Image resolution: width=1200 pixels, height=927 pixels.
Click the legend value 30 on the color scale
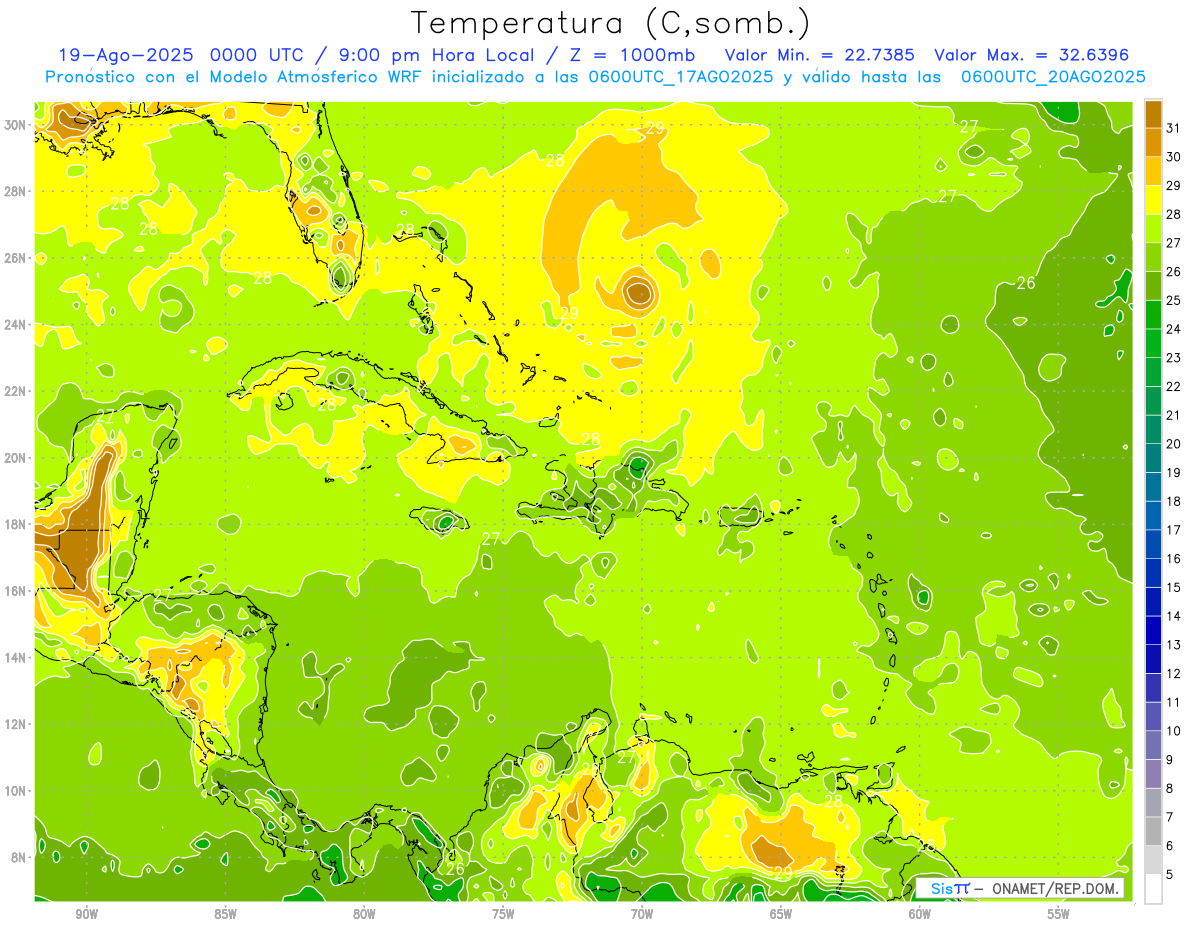(1173, 157)
